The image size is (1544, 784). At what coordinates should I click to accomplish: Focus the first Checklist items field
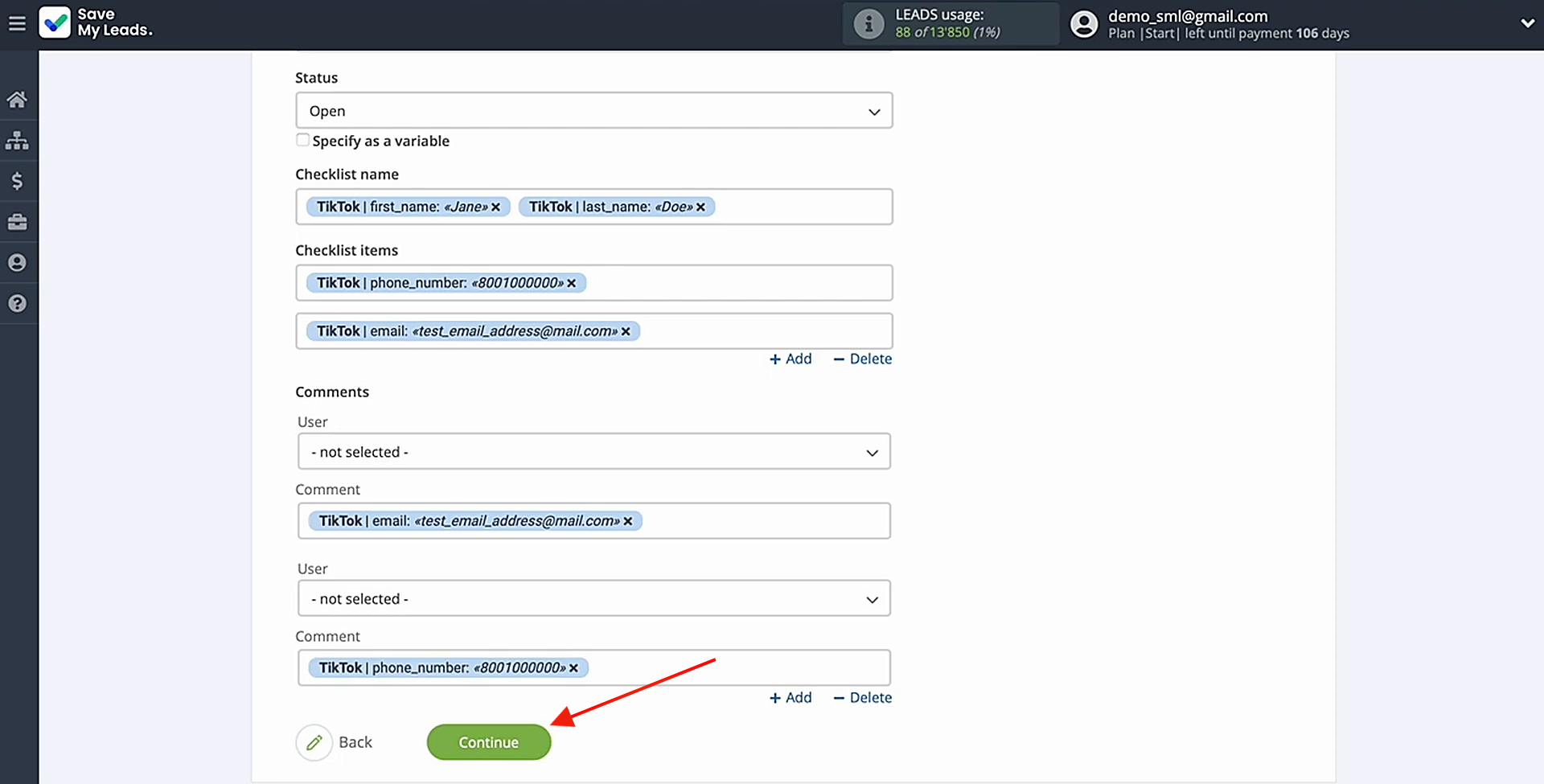[594, 283]
